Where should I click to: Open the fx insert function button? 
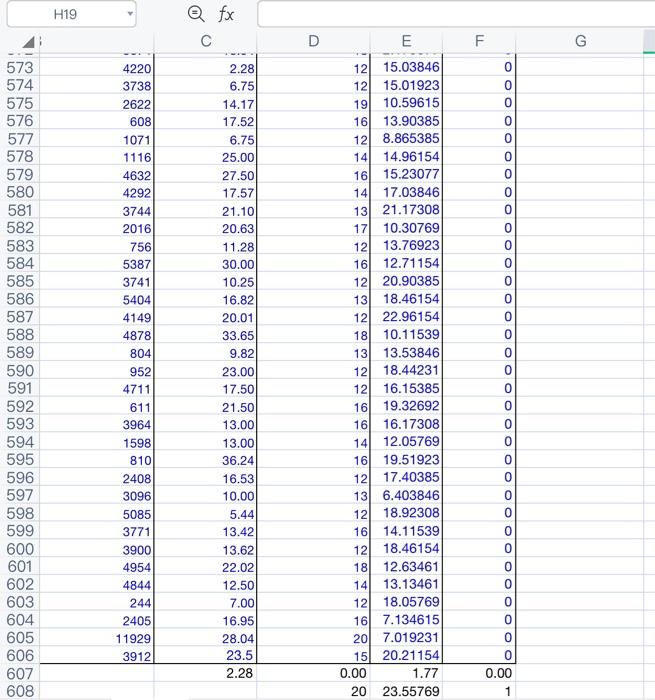[x=226, y=15]
